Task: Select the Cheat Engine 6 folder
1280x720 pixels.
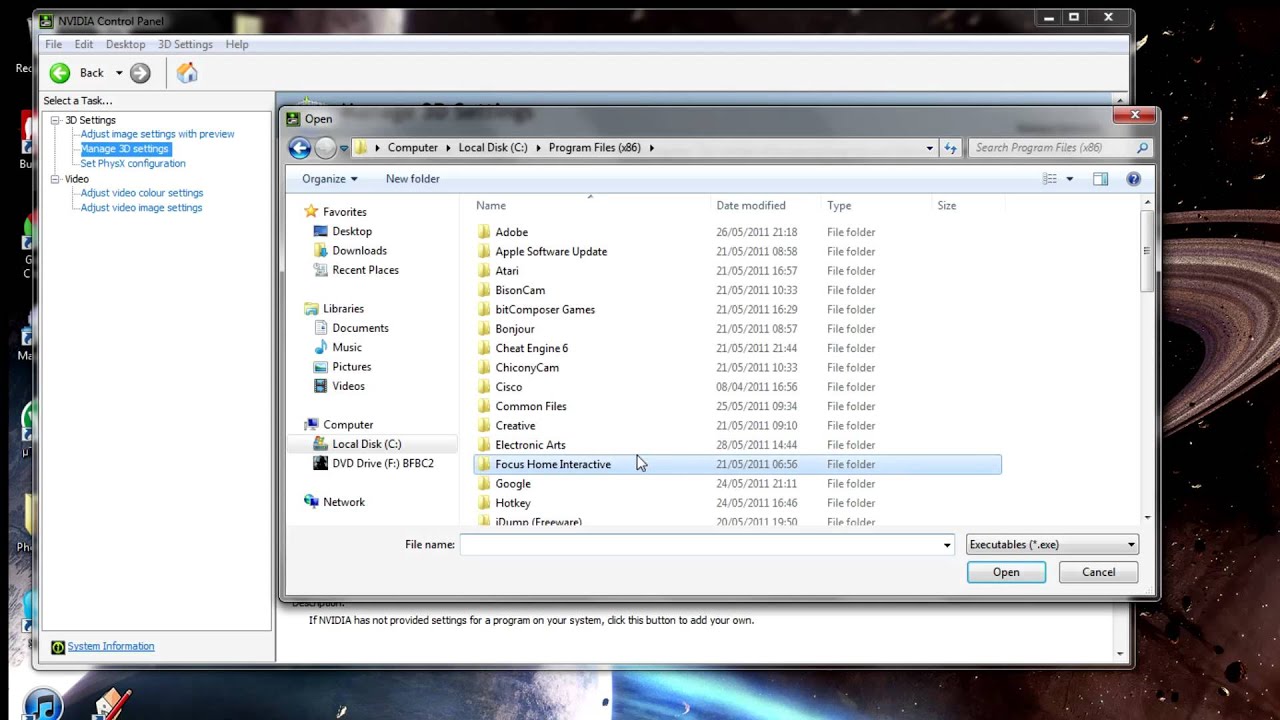Action: (531, 348)
